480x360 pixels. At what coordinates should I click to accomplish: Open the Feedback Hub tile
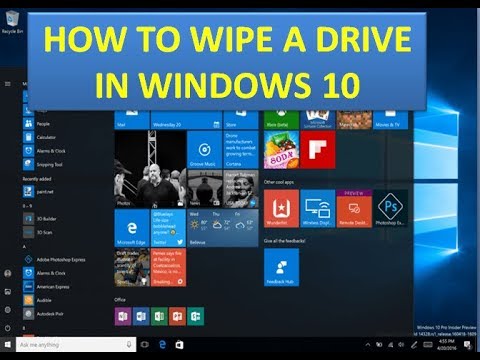[x=281, y=267]
